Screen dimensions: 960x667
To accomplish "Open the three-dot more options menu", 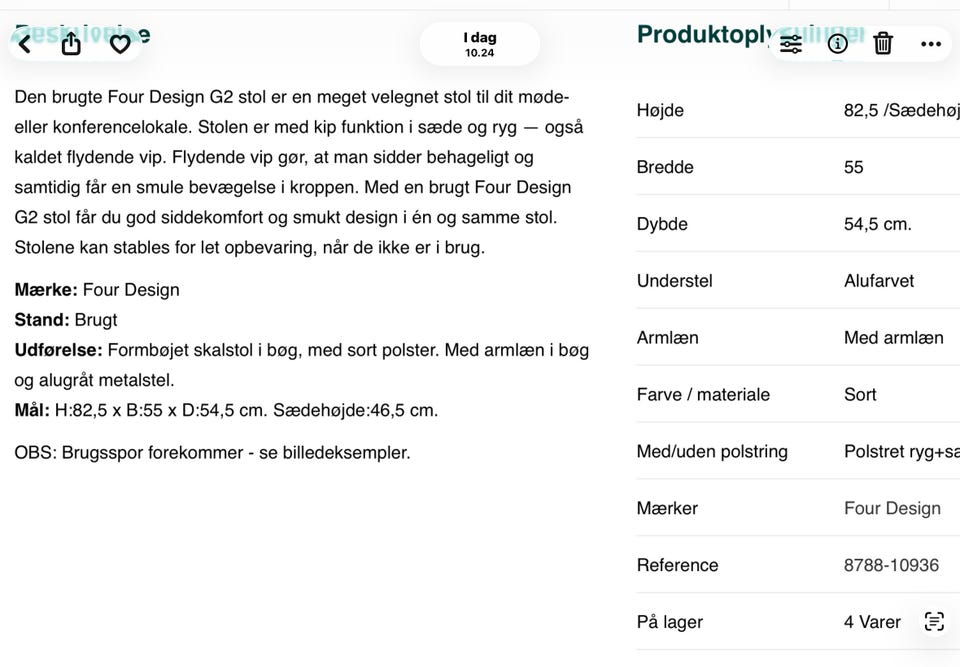I will tap(931, 44).
